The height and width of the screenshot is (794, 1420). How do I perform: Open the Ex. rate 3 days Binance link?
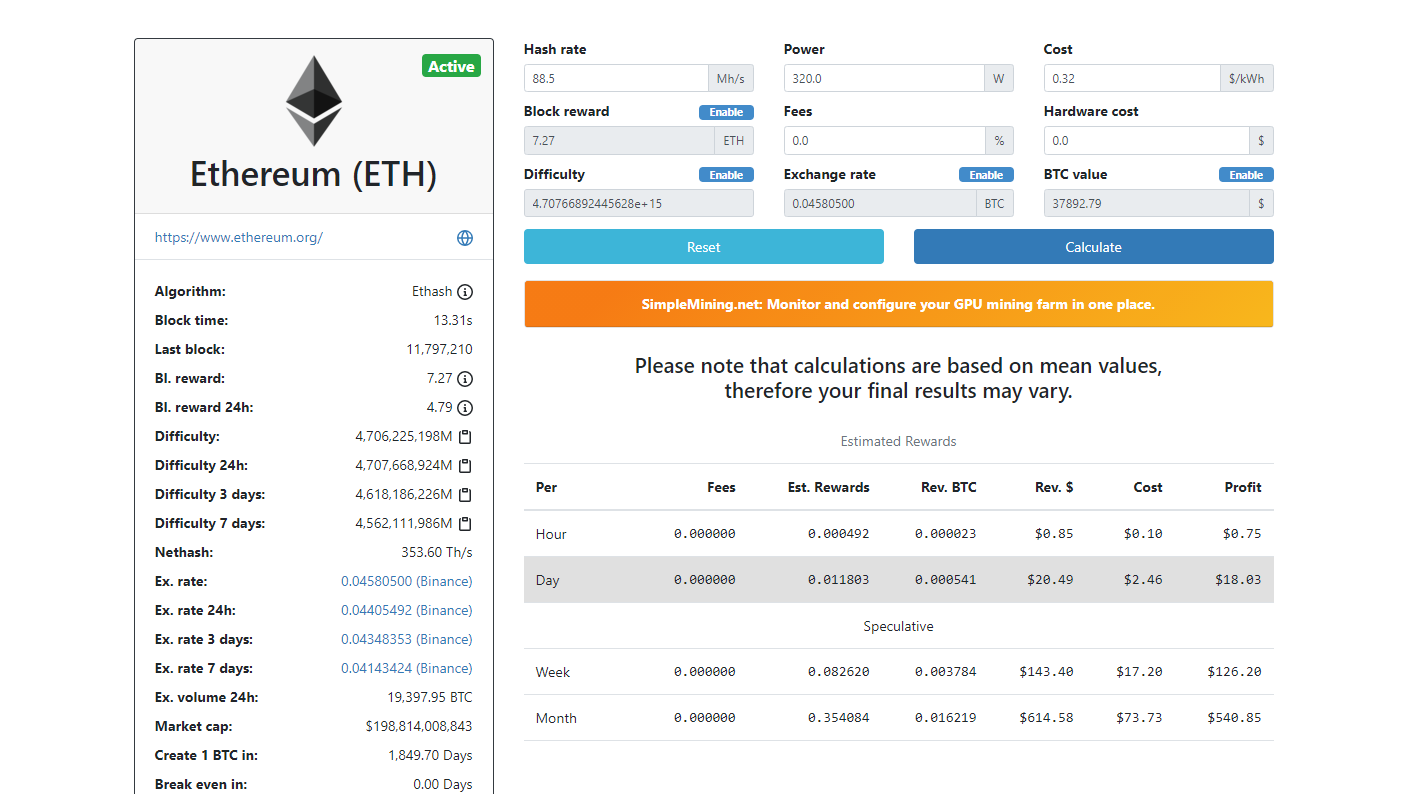point(407,640)
